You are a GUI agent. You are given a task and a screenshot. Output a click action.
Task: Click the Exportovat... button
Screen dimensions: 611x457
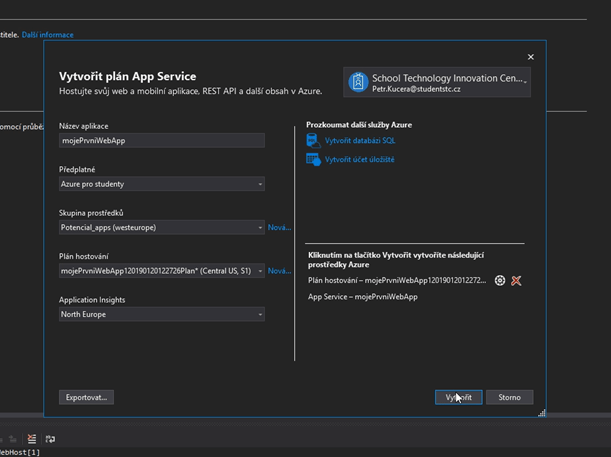[x=86, y=397]
